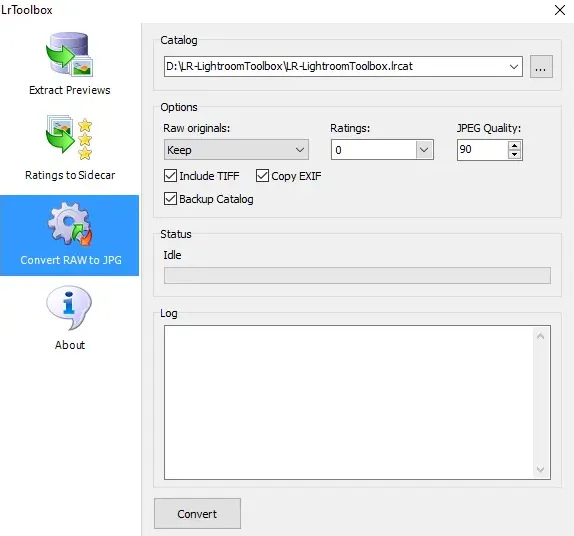
Task: Expand the Raw originals Keep dropdown
Action: 236,150
